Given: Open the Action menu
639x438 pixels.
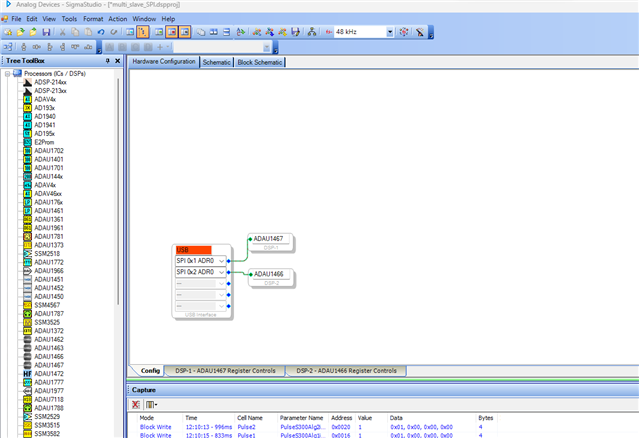Looking at the screenshot, I should (x=117, y=19).
